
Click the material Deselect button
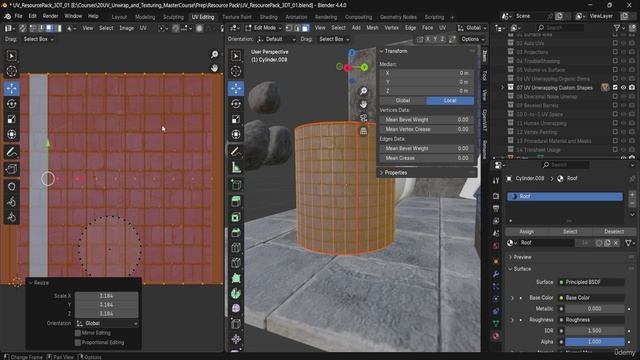614,231
